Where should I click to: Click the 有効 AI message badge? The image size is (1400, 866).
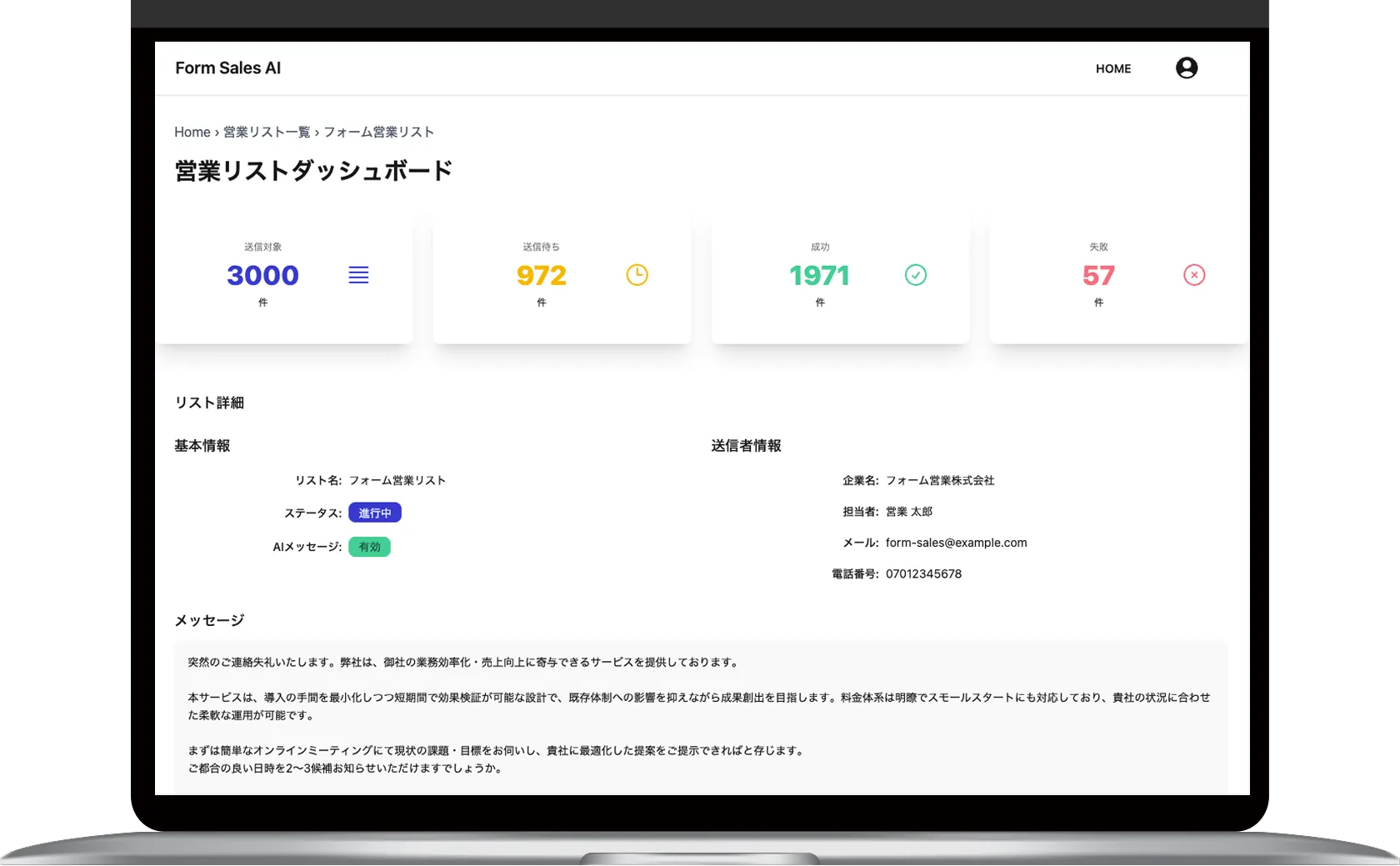click(369, 548)
